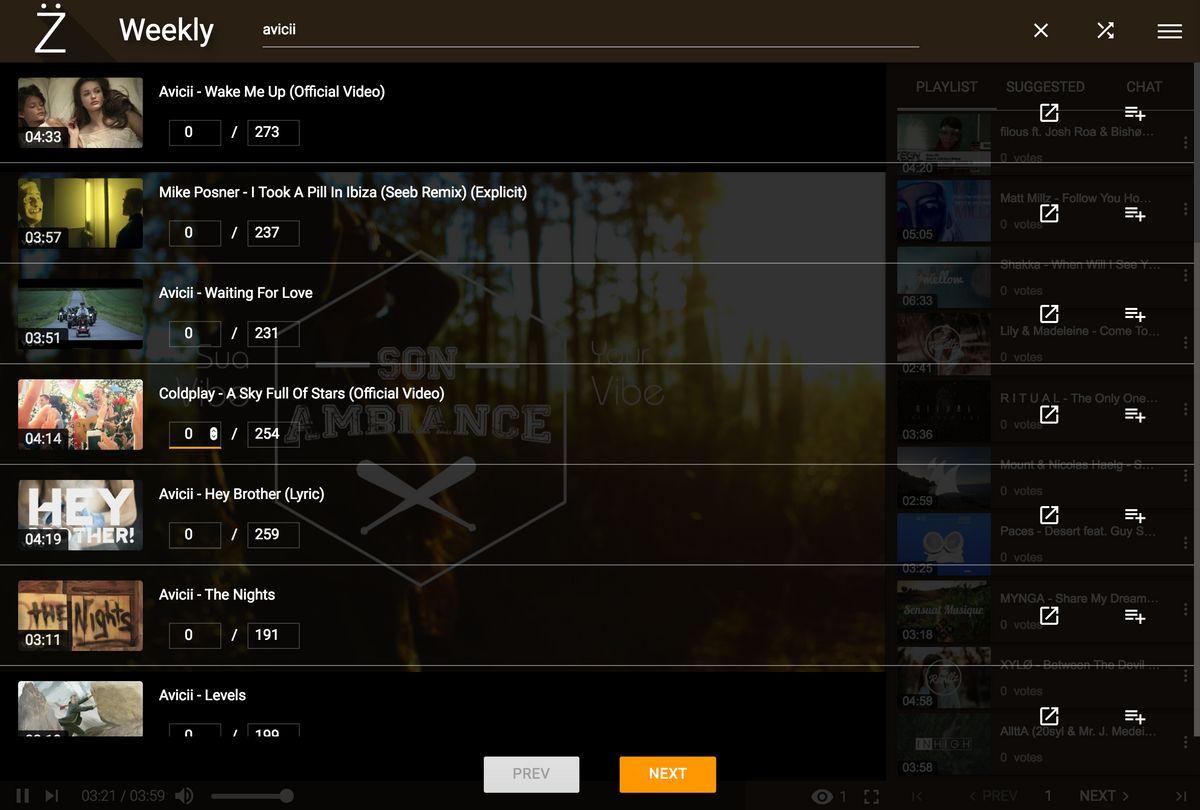Click title "Avicii - Levels"
This screenshot has width=1200, height=810.
pos(202,695)
